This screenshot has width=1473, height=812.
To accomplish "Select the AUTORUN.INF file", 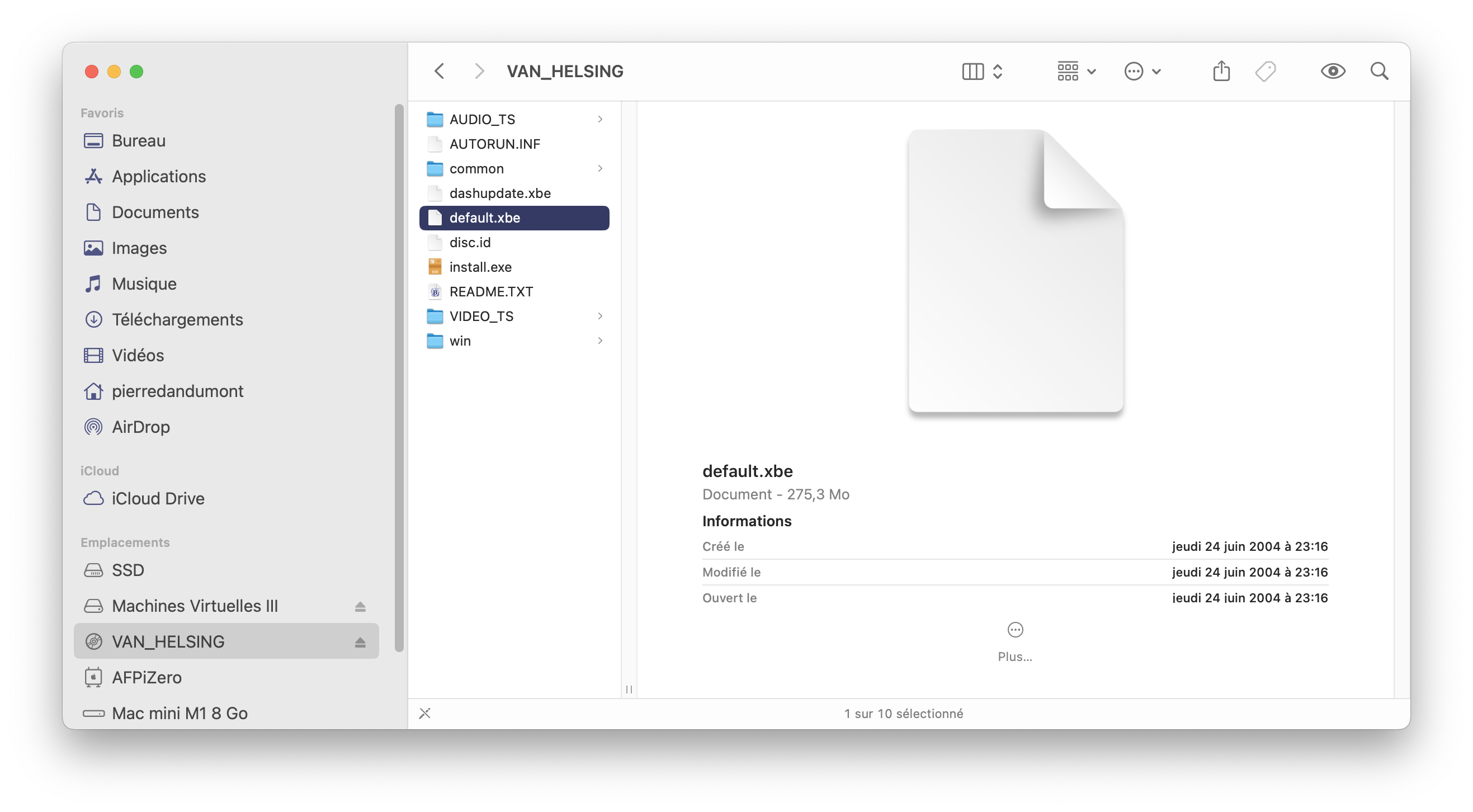I will point(514,144).
